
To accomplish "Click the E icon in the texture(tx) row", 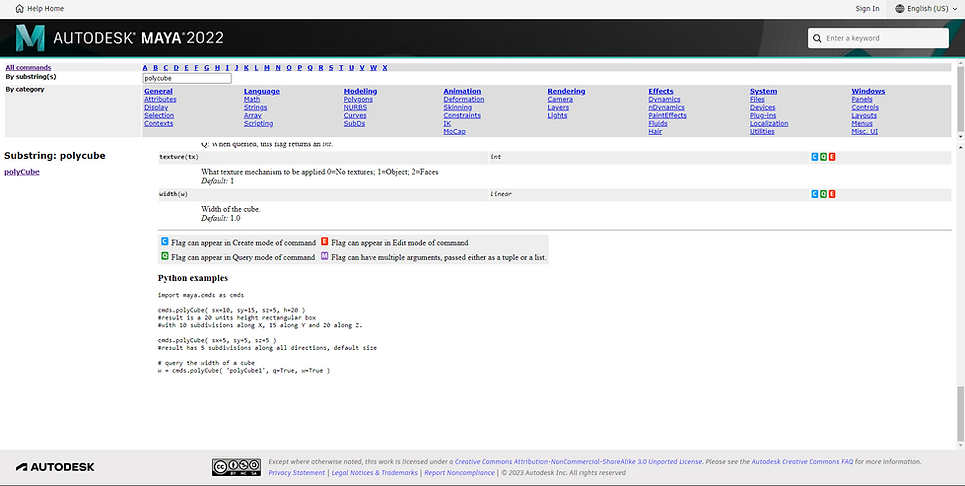I will [x=831, y=157].
